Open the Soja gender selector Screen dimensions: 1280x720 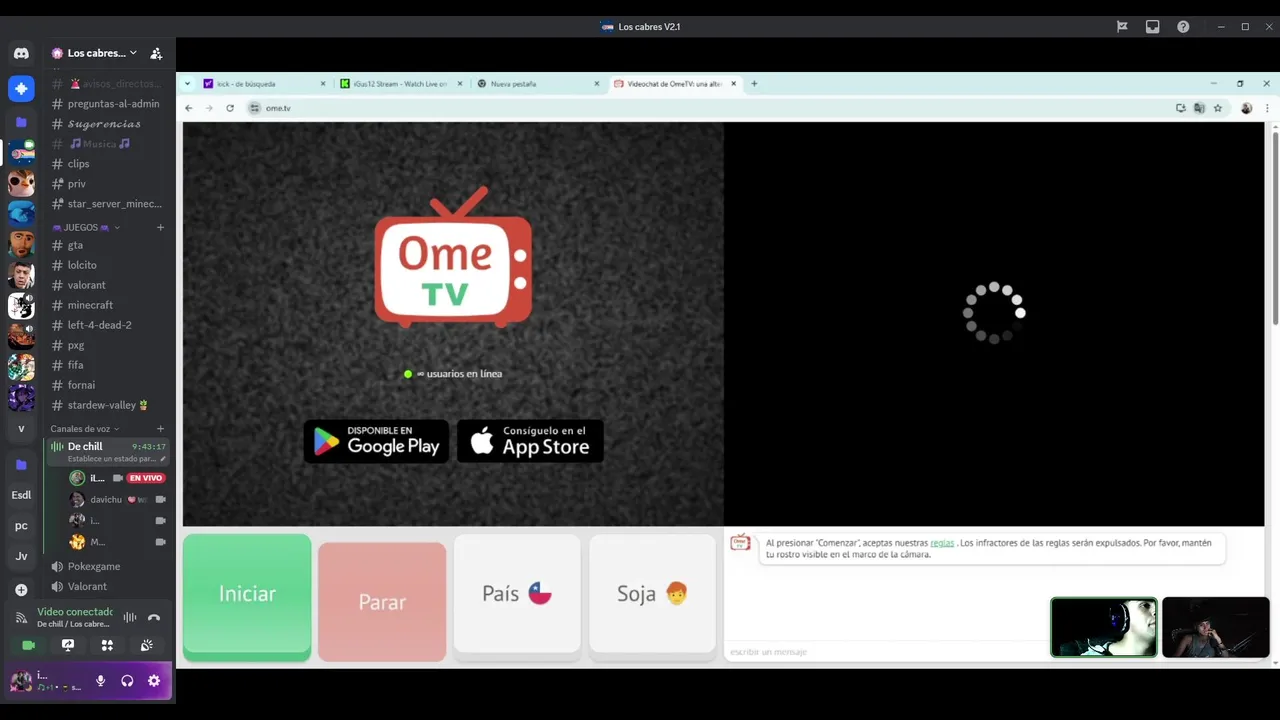pos(652,594)
